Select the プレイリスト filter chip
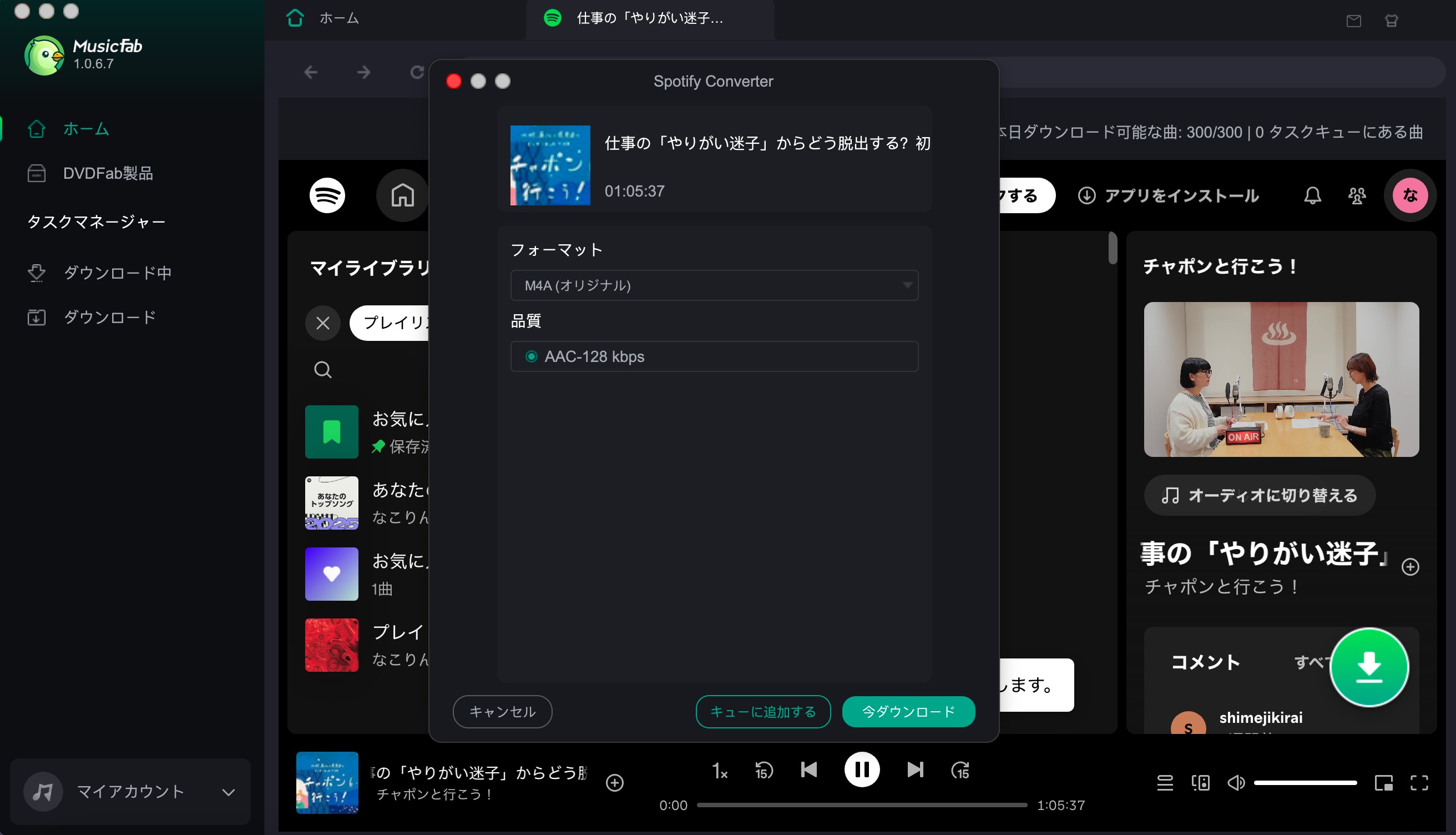 (390, 323)
